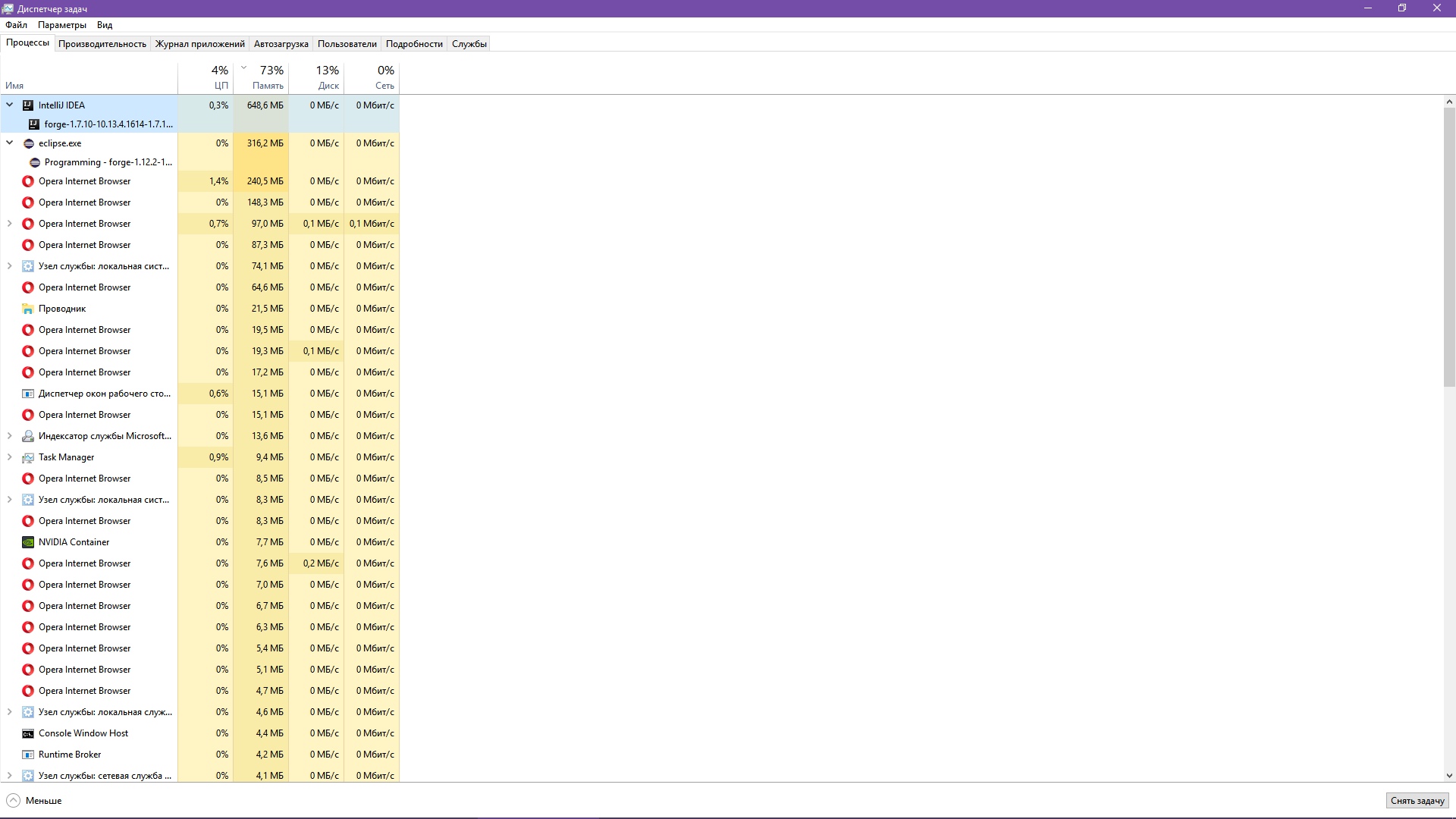Image resolution: width=1456 pixels, height=819 pixels.
Task: Click the scrollbar down arrow
Action: click(x=1449, y=776)
